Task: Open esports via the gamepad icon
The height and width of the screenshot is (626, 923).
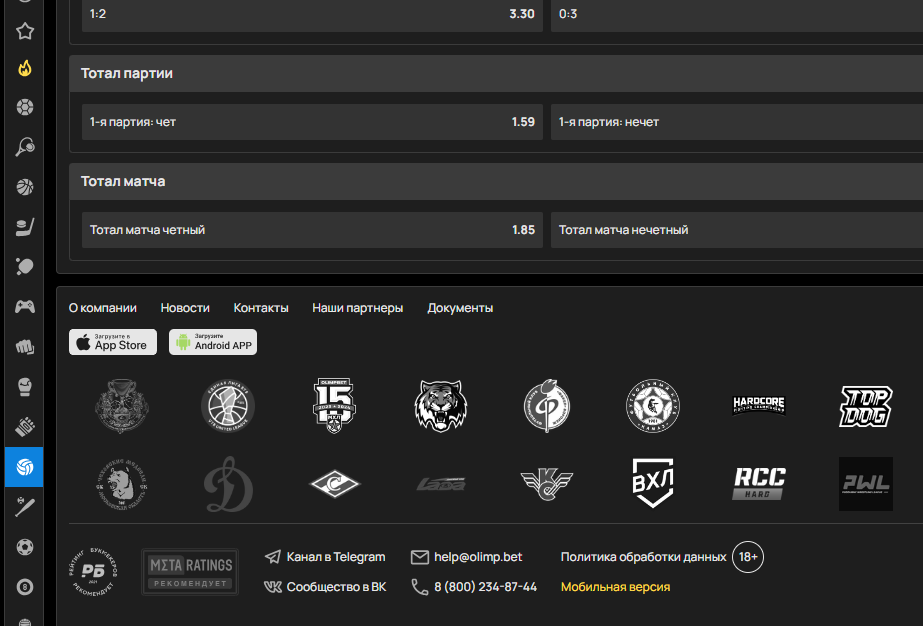Action: point(25,306)
